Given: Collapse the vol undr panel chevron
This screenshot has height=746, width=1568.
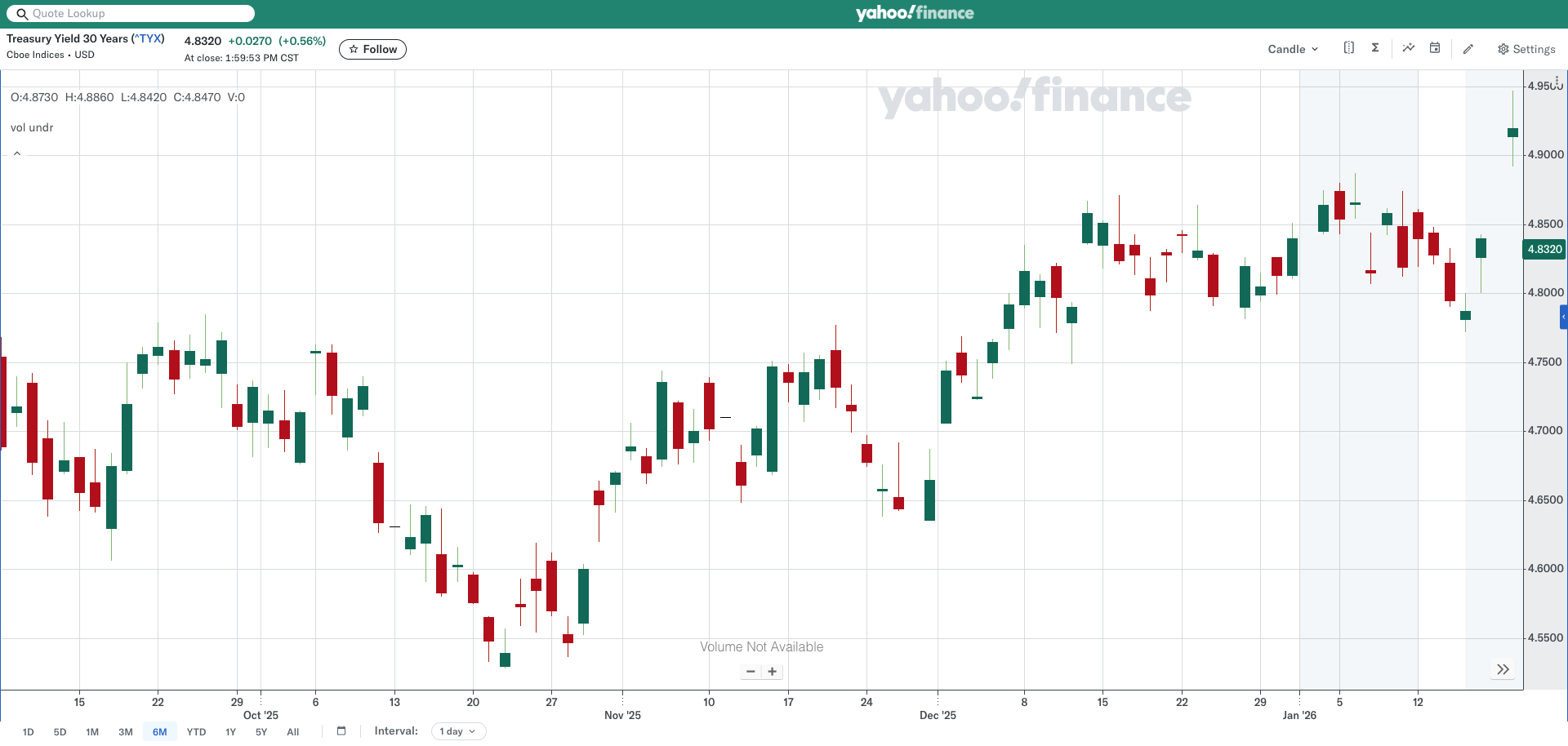Looking at the screenshot, I should 17,153.
